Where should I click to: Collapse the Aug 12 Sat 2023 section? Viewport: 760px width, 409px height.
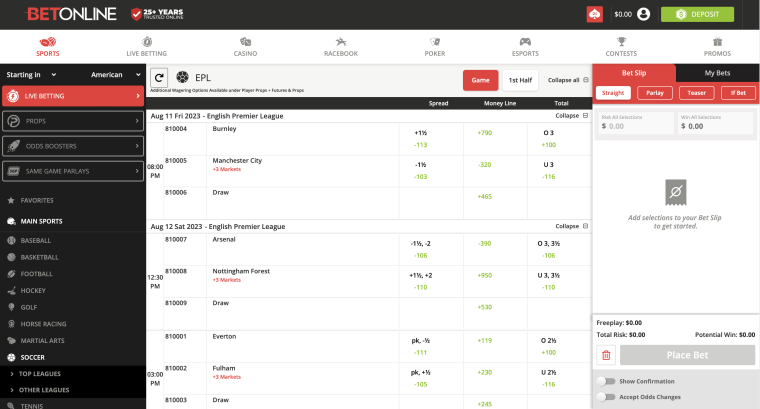click(572, 226)
